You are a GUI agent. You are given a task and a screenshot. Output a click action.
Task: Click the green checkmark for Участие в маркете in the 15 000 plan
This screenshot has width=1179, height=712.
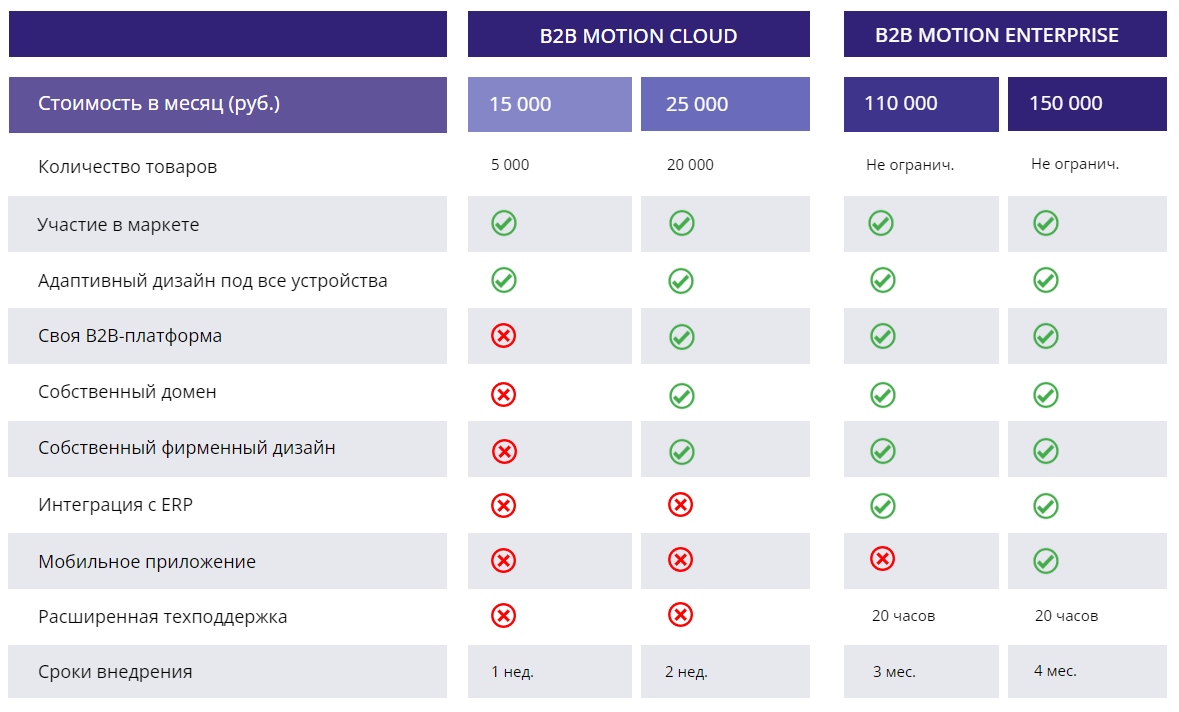pyautogui.click(x=504, y=223)
